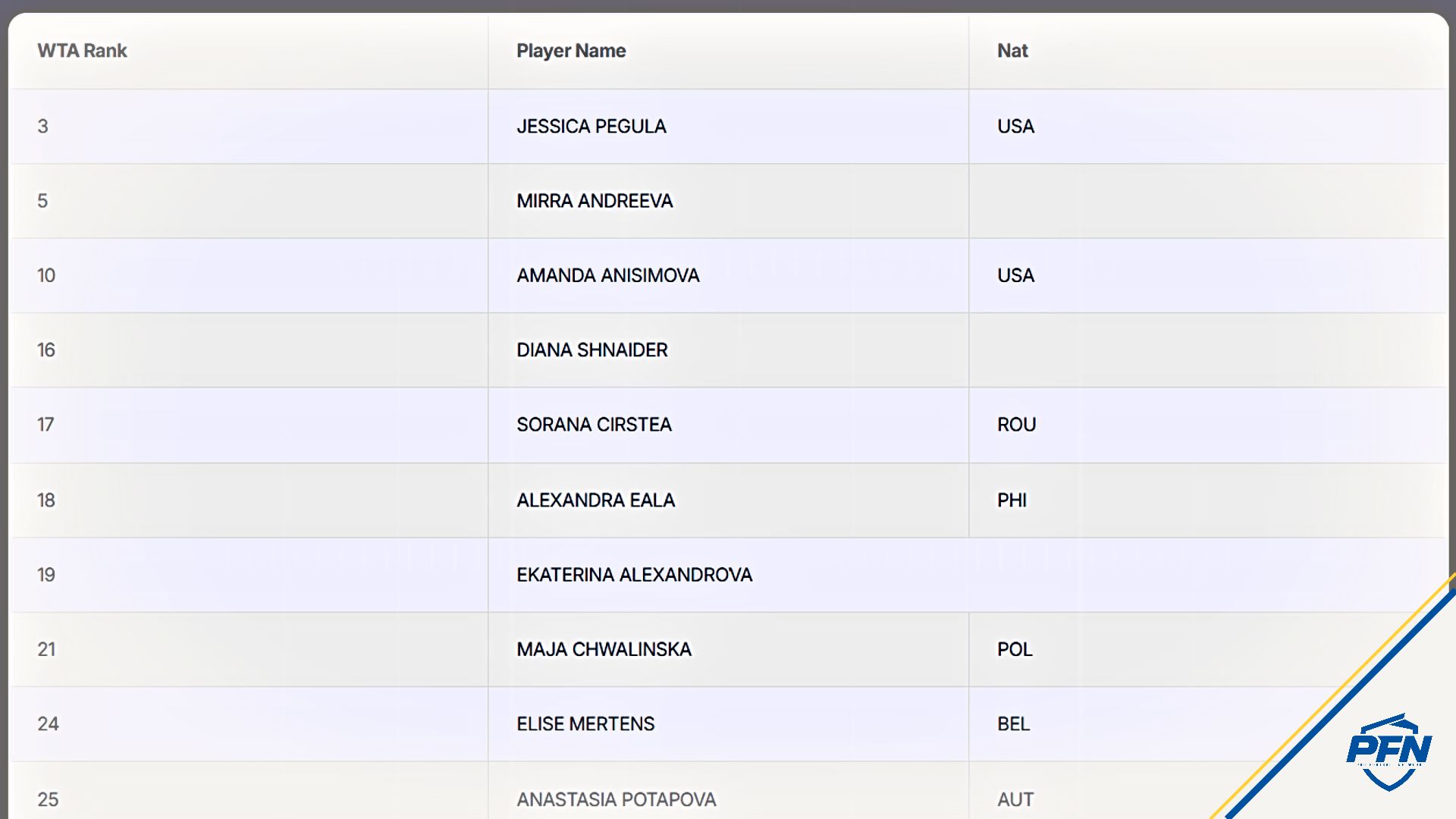The width and height of the screenshot is (1456, 819).
Task: Select EKATERINA ALEXANDROVA in the table
Action: (635, 575)
